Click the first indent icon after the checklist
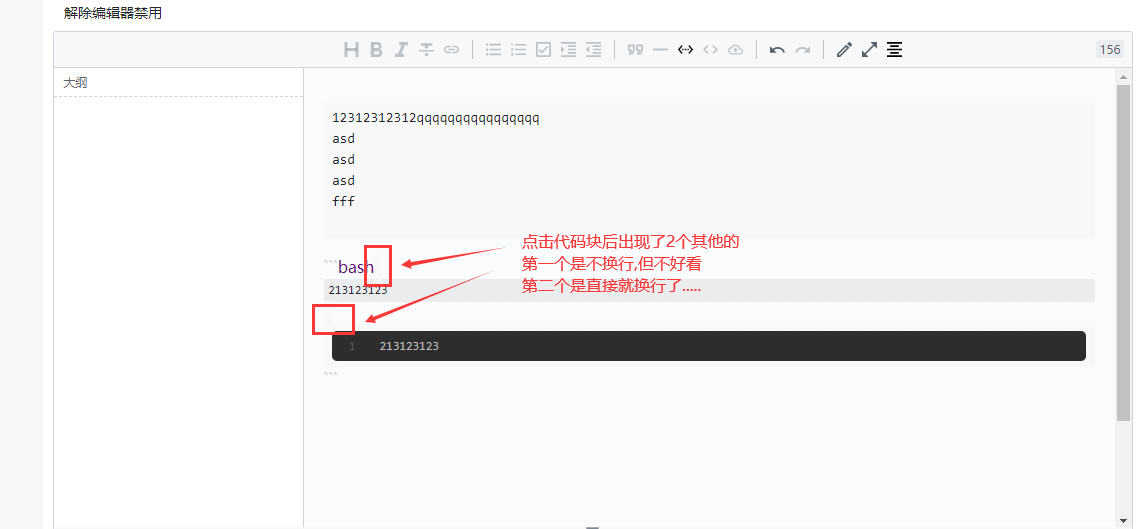 point(569,49)
